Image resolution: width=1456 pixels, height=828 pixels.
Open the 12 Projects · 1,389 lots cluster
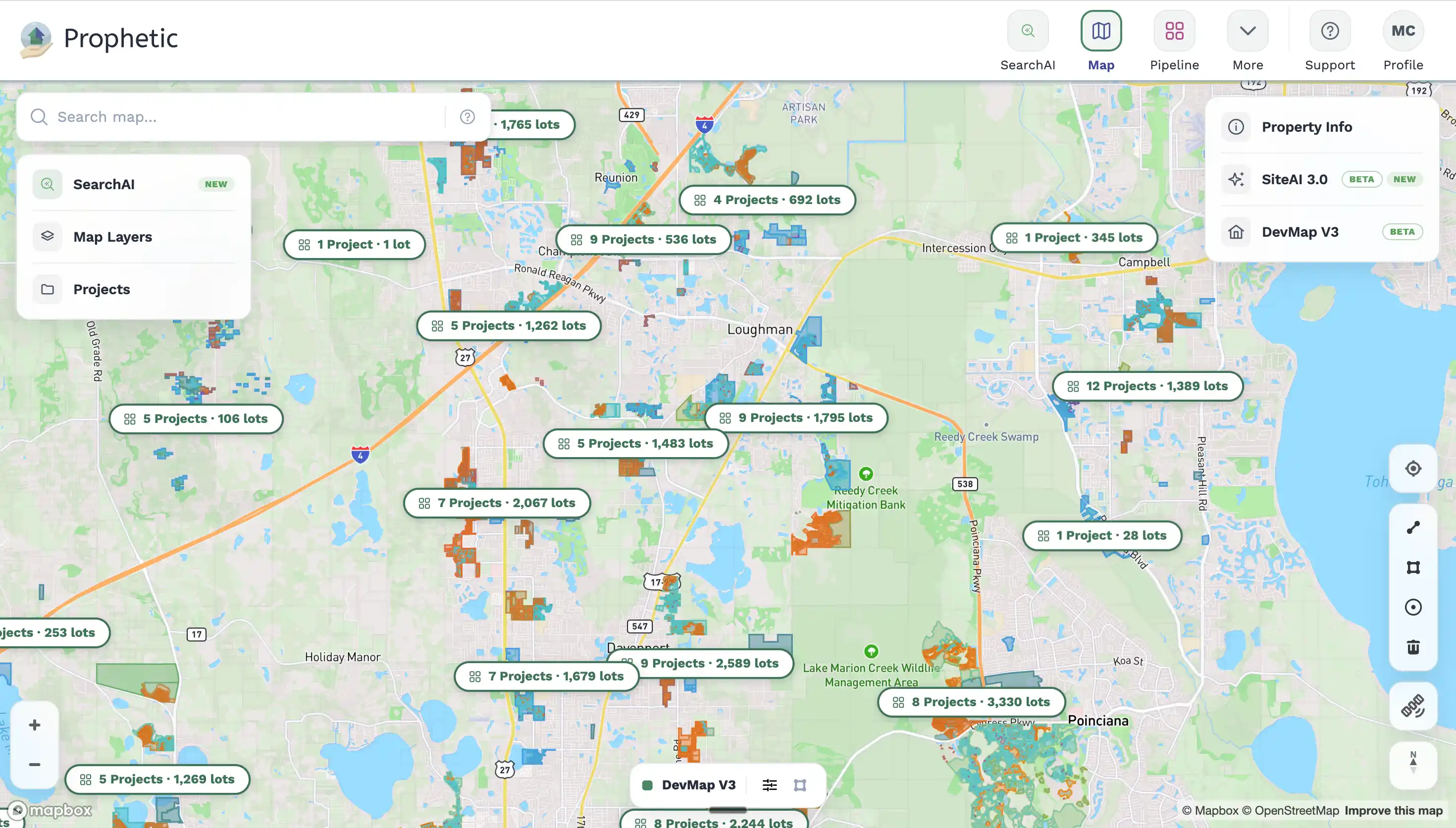[1147, 386]
